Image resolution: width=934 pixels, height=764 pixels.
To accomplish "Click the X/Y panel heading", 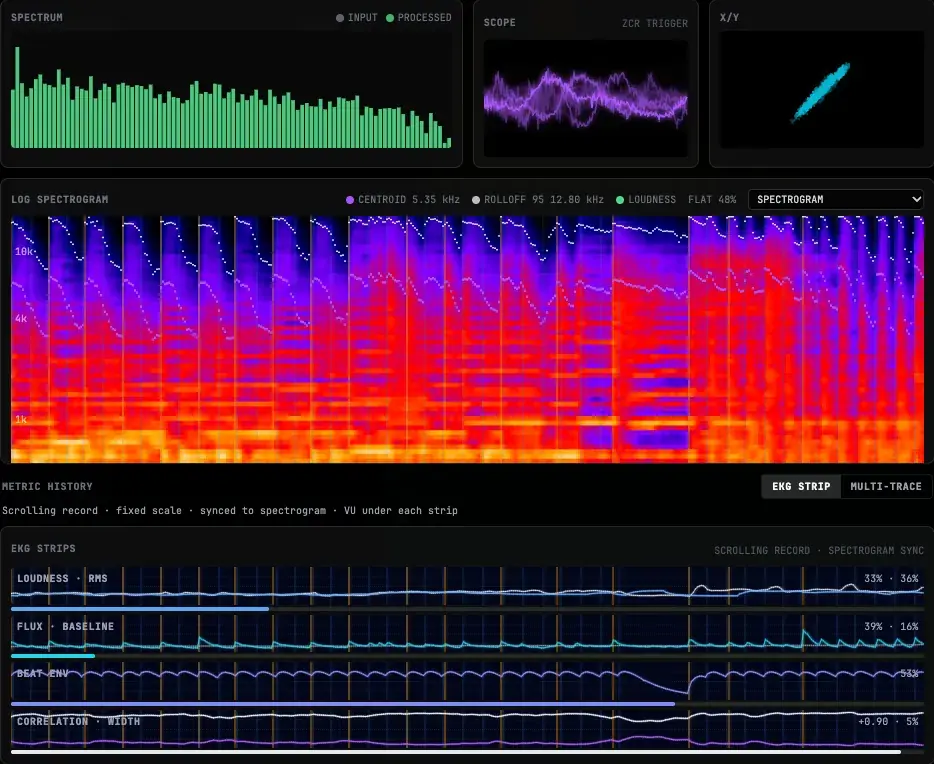I will coord(729,17).
